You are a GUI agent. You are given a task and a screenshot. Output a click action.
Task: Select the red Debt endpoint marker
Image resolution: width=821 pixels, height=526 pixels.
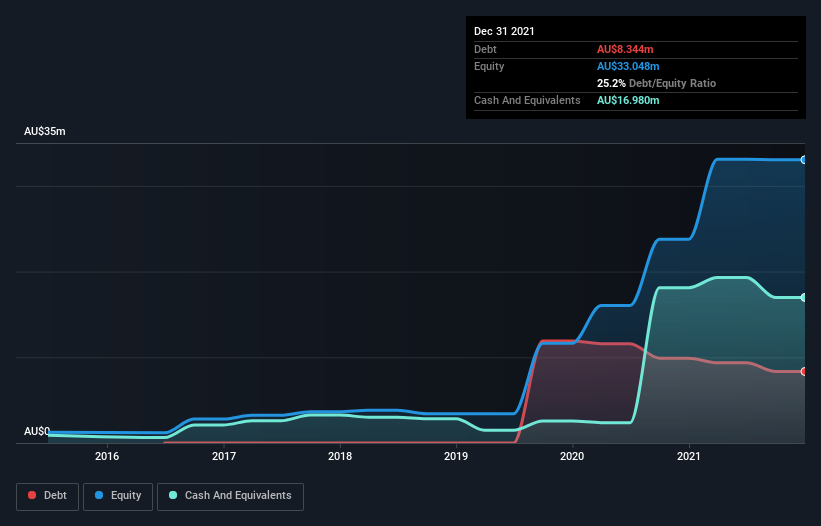804,372
